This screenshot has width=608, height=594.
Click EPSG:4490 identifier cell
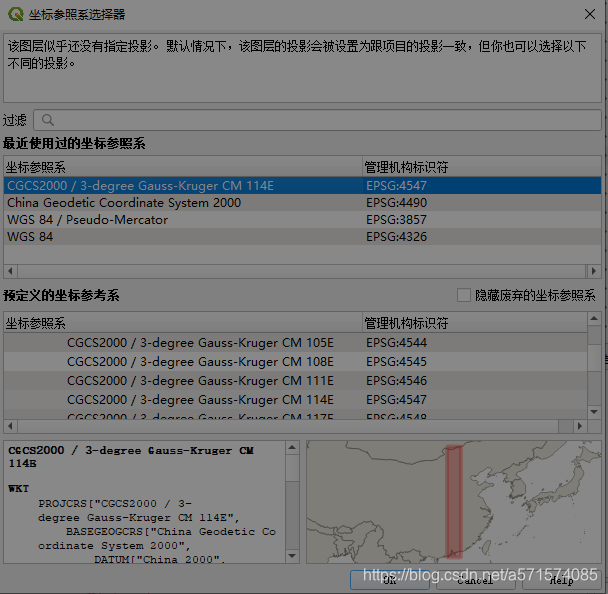coord(396,203)
